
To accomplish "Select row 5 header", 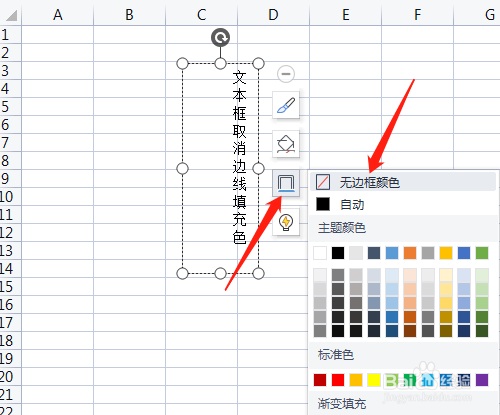I will (10, 107).
